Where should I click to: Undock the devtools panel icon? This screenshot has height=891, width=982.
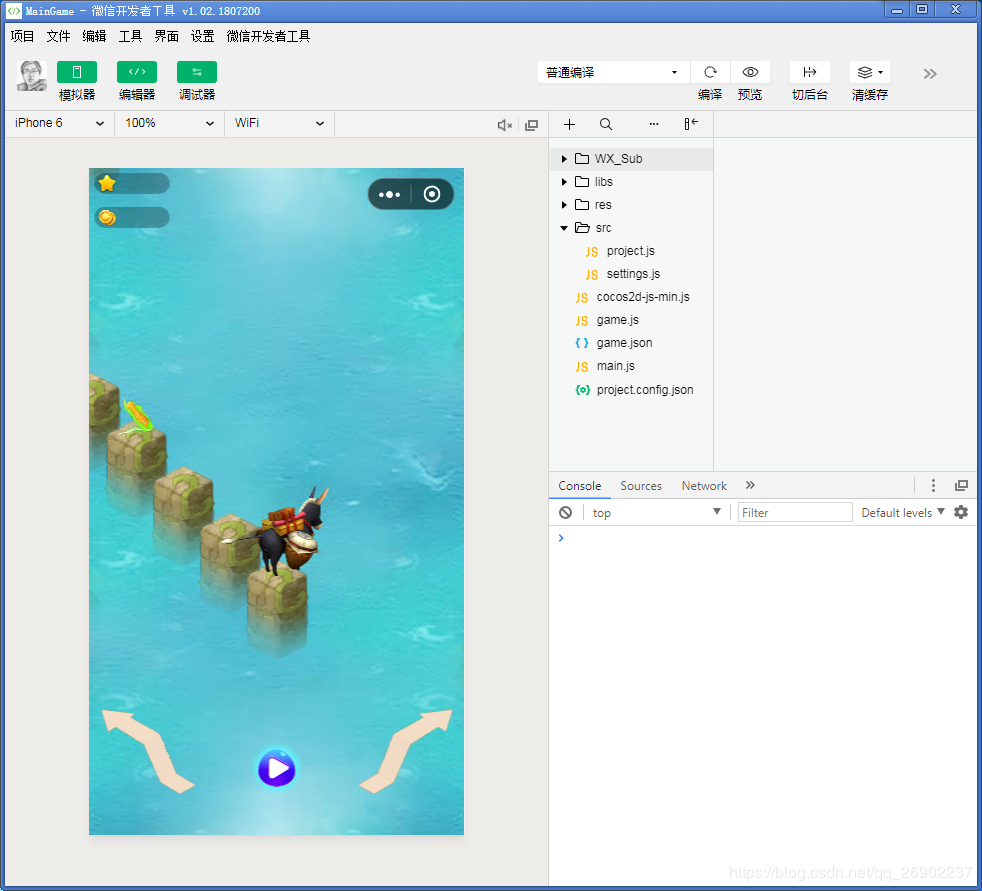tap(961, 485)
